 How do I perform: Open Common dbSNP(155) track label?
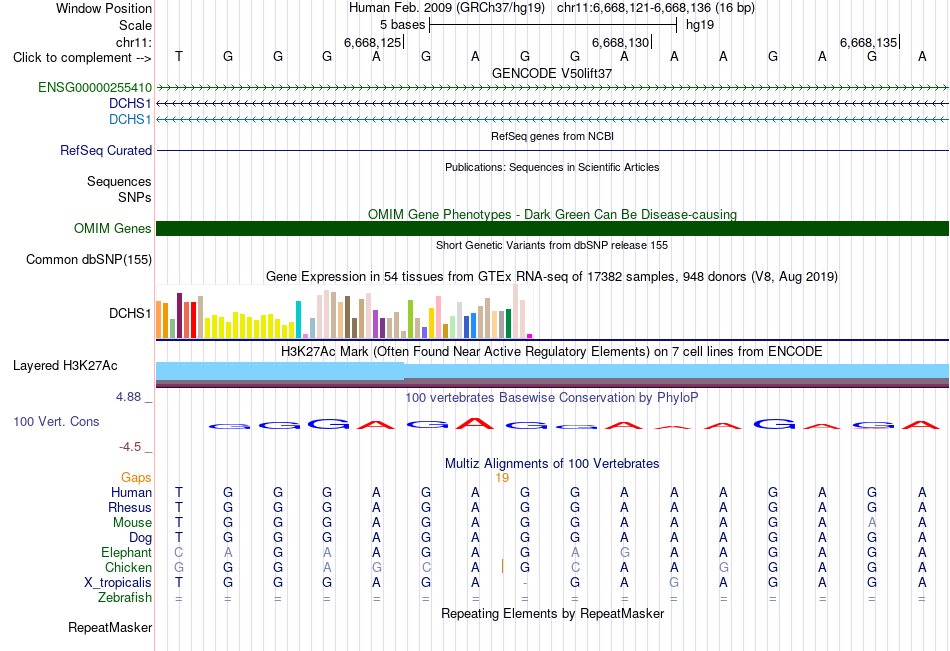click(88, 259)
